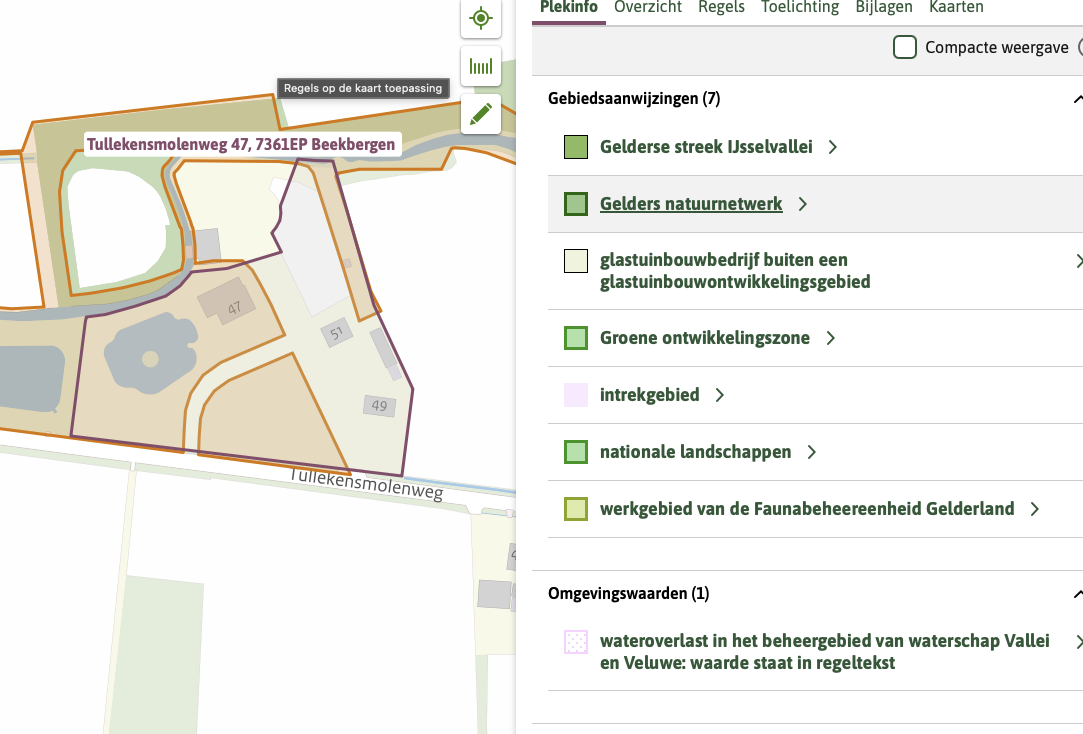Image resolution: width=1083 pixels, height=734 pixels.
Task: Open the Kaarten tab
Action: [x=956, y=8]
